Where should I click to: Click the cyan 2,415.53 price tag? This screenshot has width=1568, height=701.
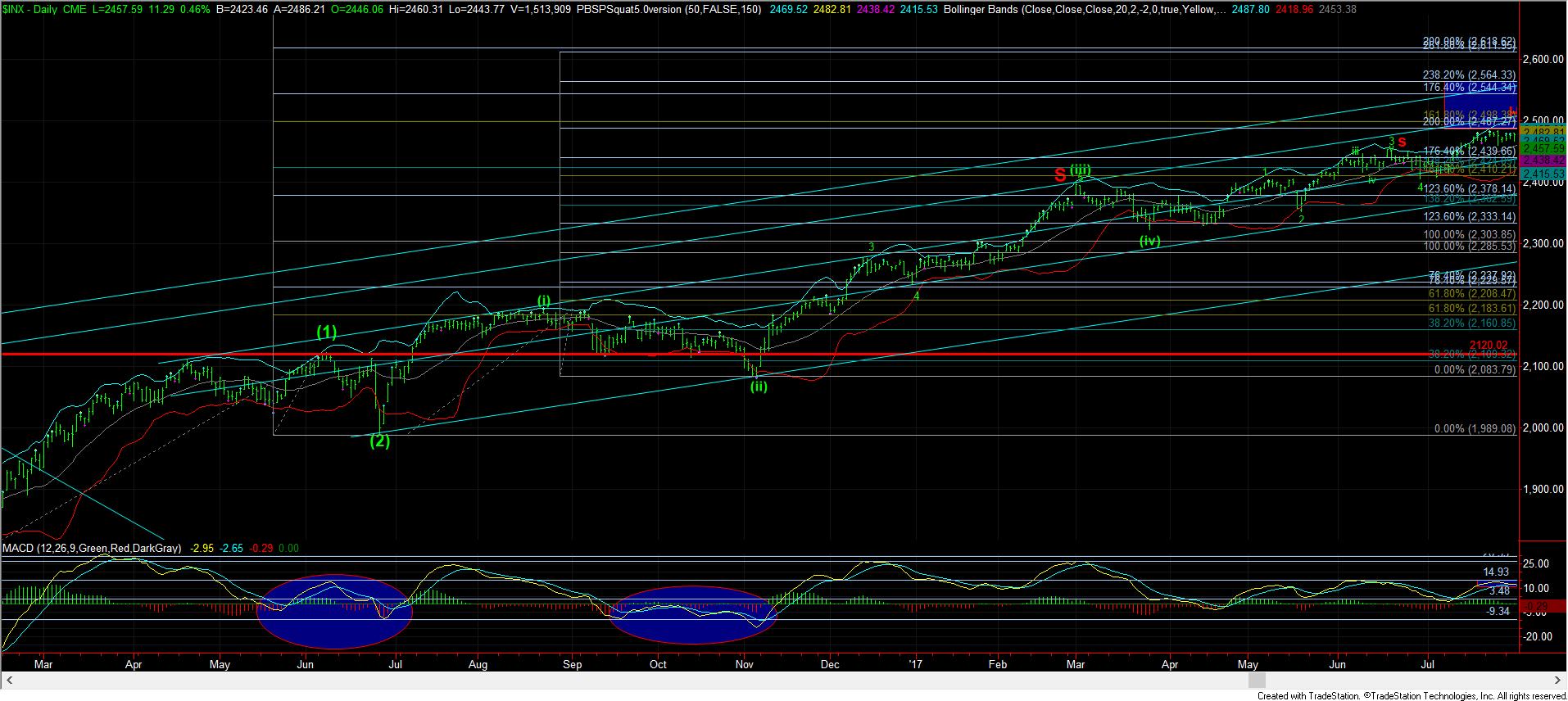pyautogui.click(x=1543, y=174)
